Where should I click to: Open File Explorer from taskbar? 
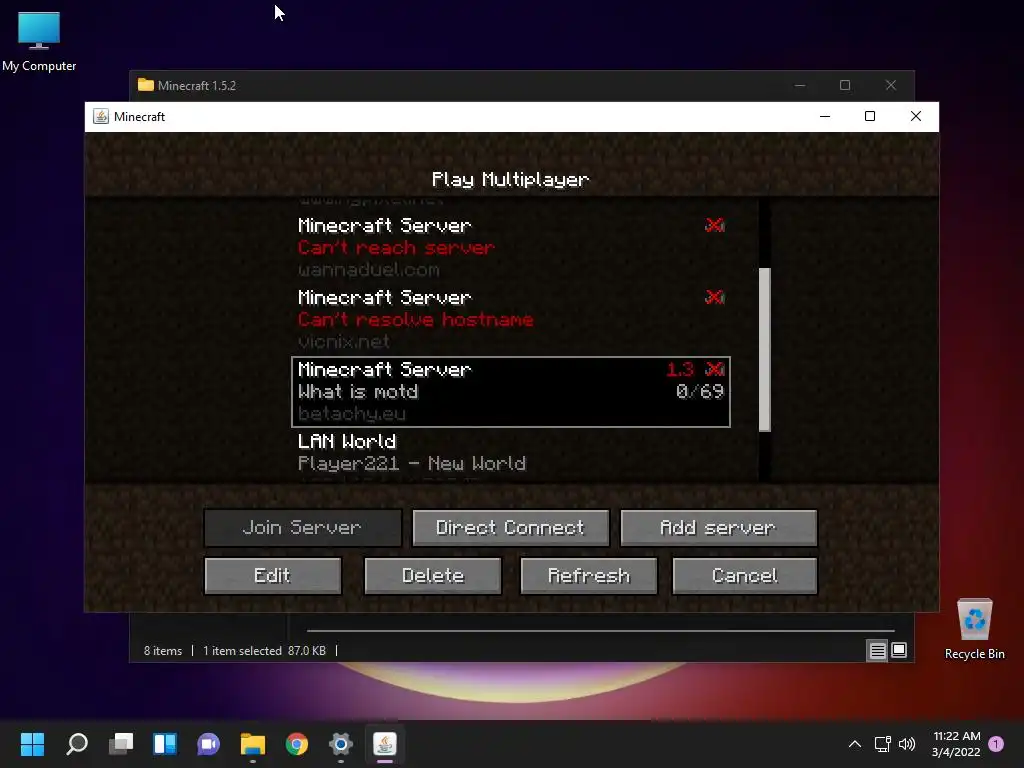click(253, 744)
